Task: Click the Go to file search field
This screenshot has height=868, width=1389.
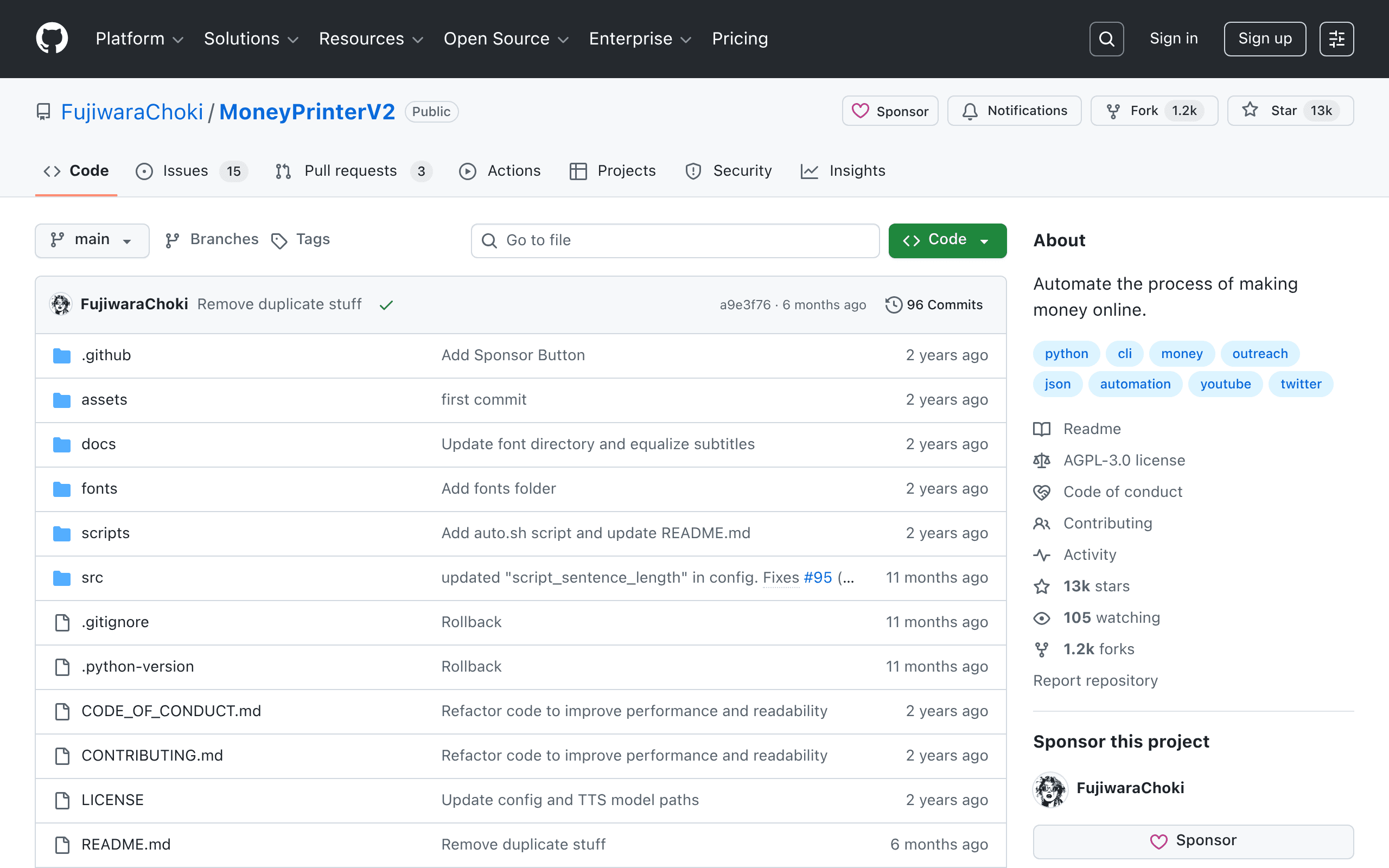Action: point(675,240)
